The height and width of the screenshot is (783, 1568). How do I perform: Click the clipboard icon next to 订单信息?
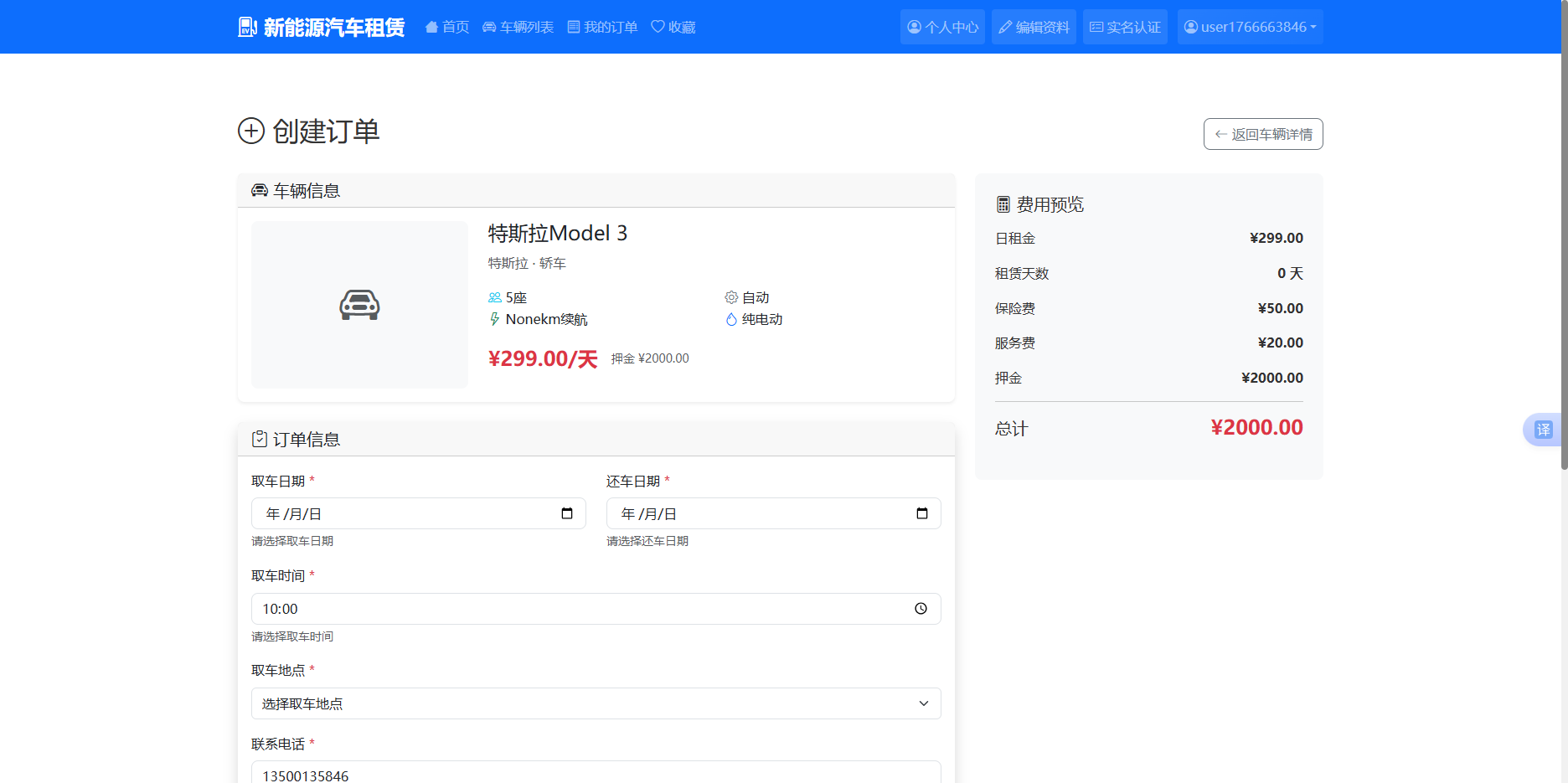[x=260, y=439]
